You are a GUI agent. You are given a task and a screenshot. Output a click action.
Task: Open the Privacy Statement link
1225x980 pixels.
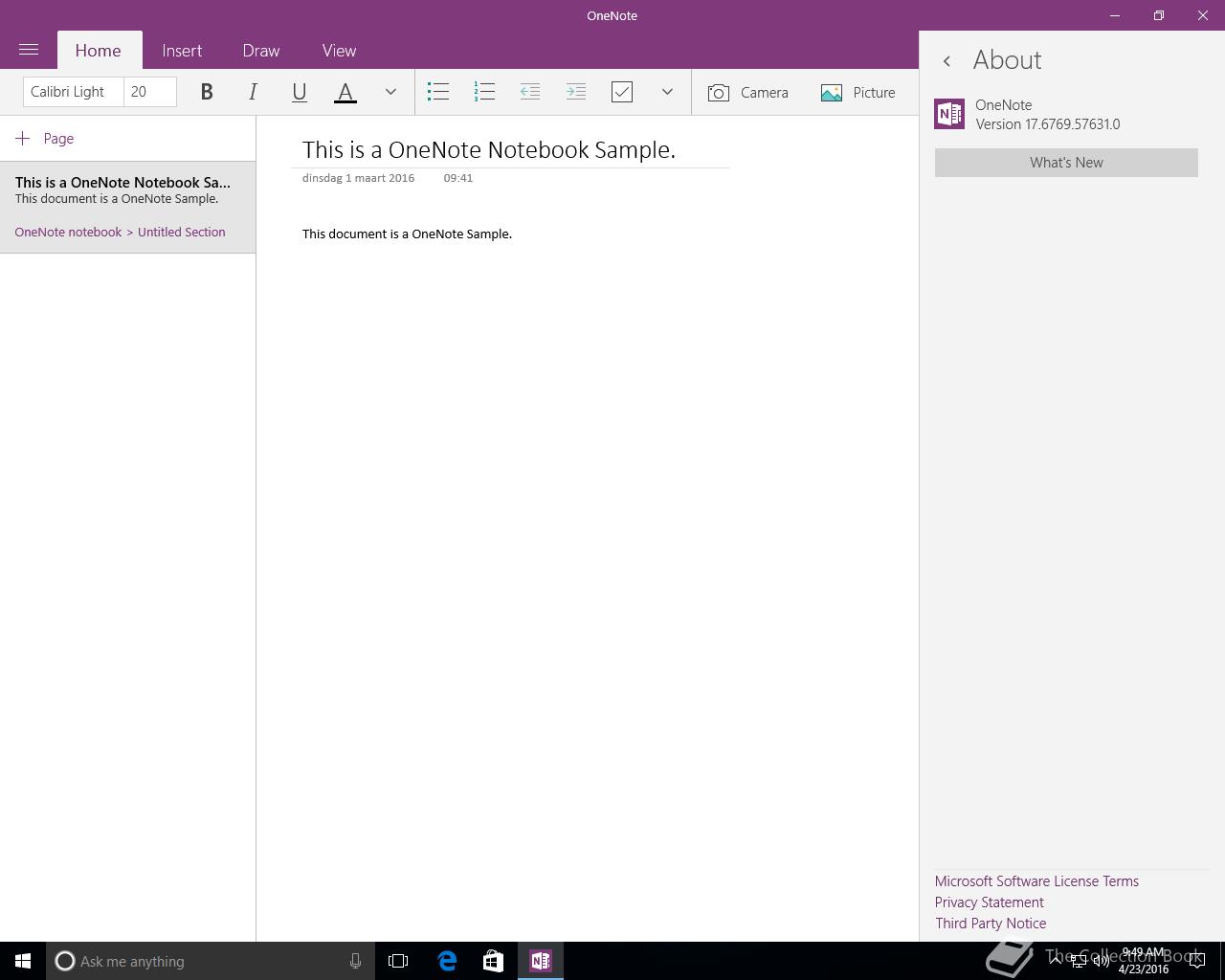tap(990, 902)
